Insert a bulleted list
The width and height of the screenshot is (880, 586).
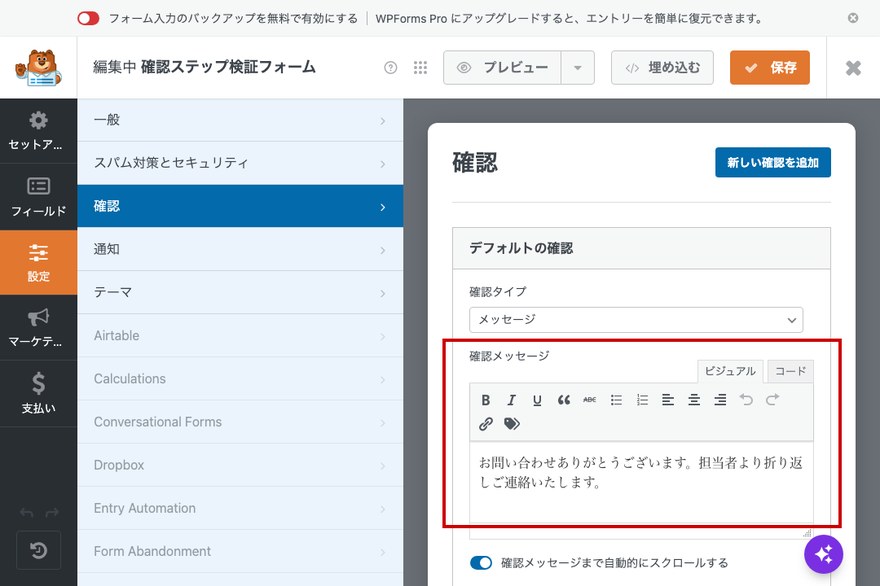pyautogui.click(x=616, y=400)
